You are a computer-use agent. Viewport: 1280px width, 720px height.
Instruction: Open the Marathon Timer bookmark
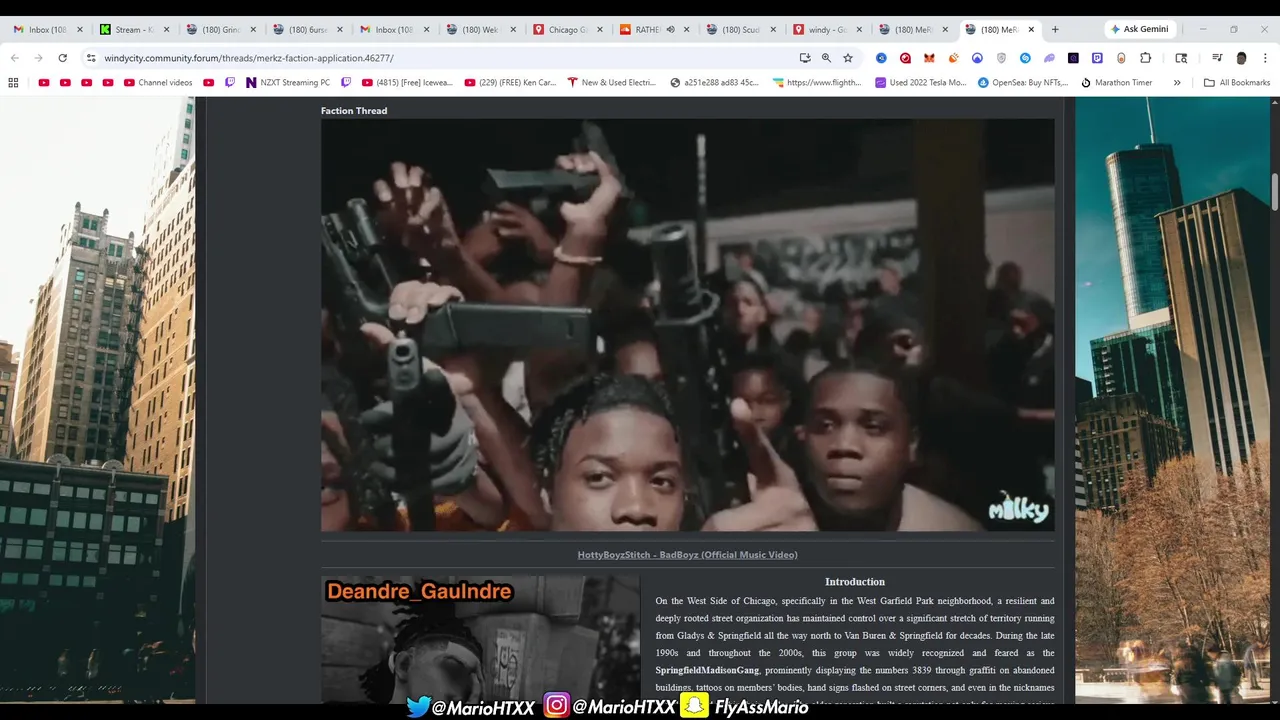click(1117, 83)
